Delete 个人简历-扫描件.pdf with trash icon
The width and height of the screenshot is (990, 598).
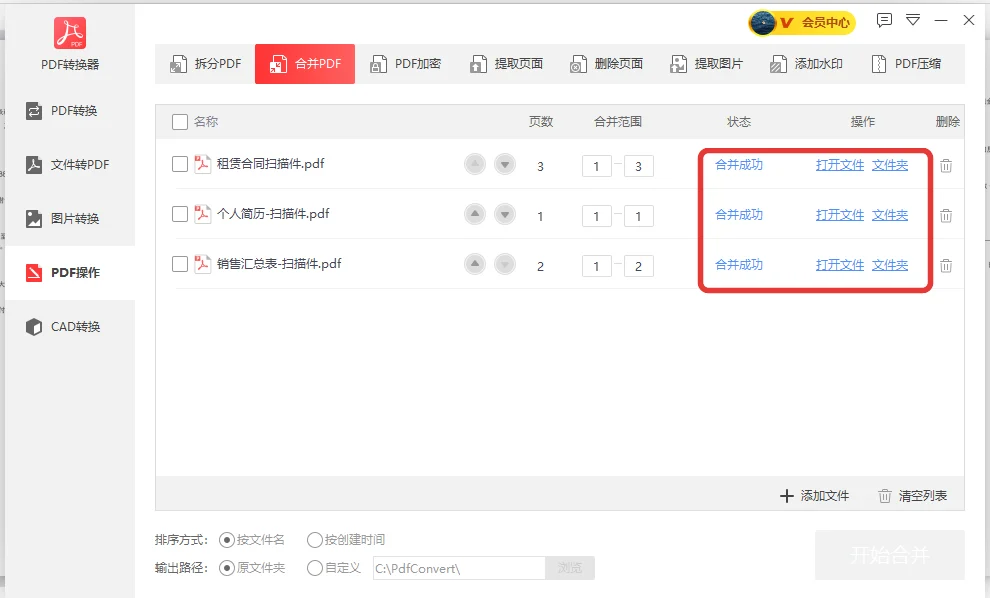click(x=946, y=215)
